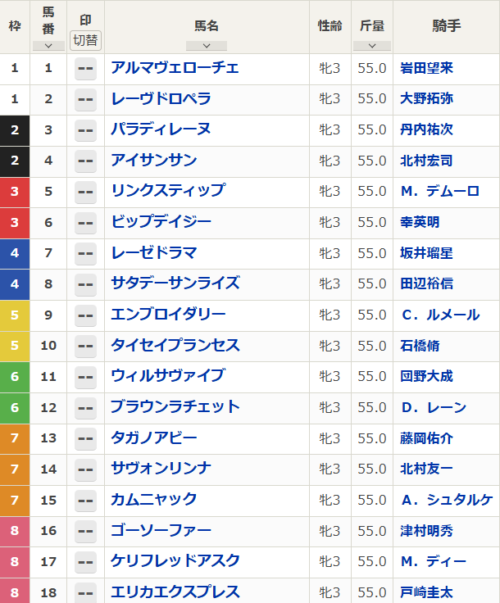Viewport: 500px width, 603px height.
Task: Select horse link リンクスティップ
Action: 168,191
